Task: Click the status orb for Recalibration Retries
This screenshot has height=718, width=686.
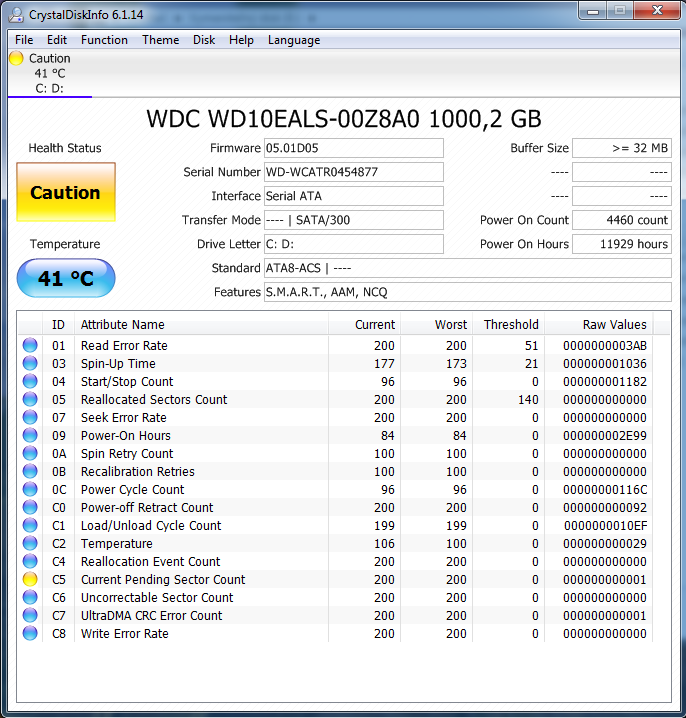Action: click(x=30, y=472)
